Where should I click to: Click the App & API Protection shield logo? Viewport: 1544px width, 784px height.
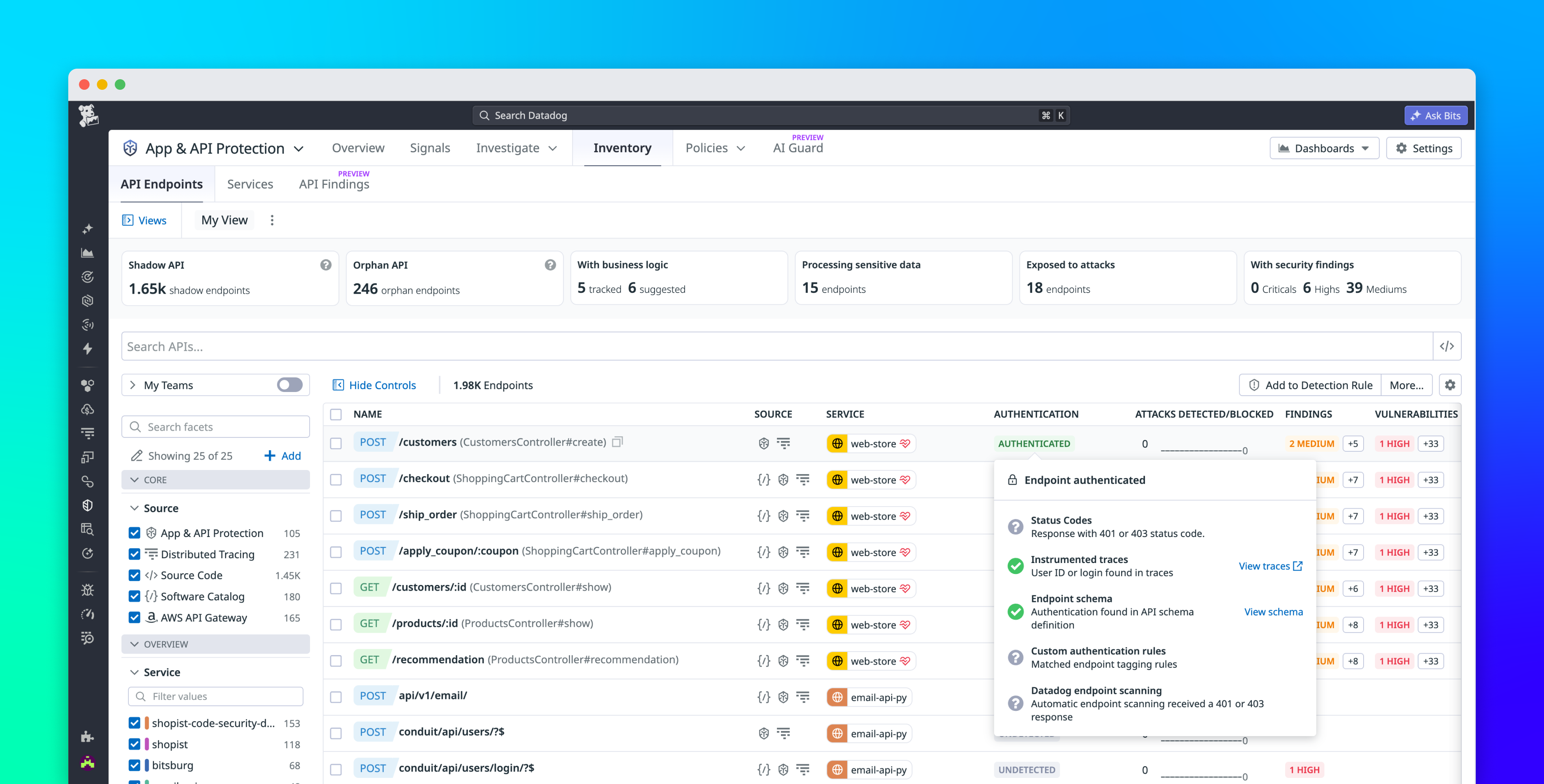click(x=130, y=148)
